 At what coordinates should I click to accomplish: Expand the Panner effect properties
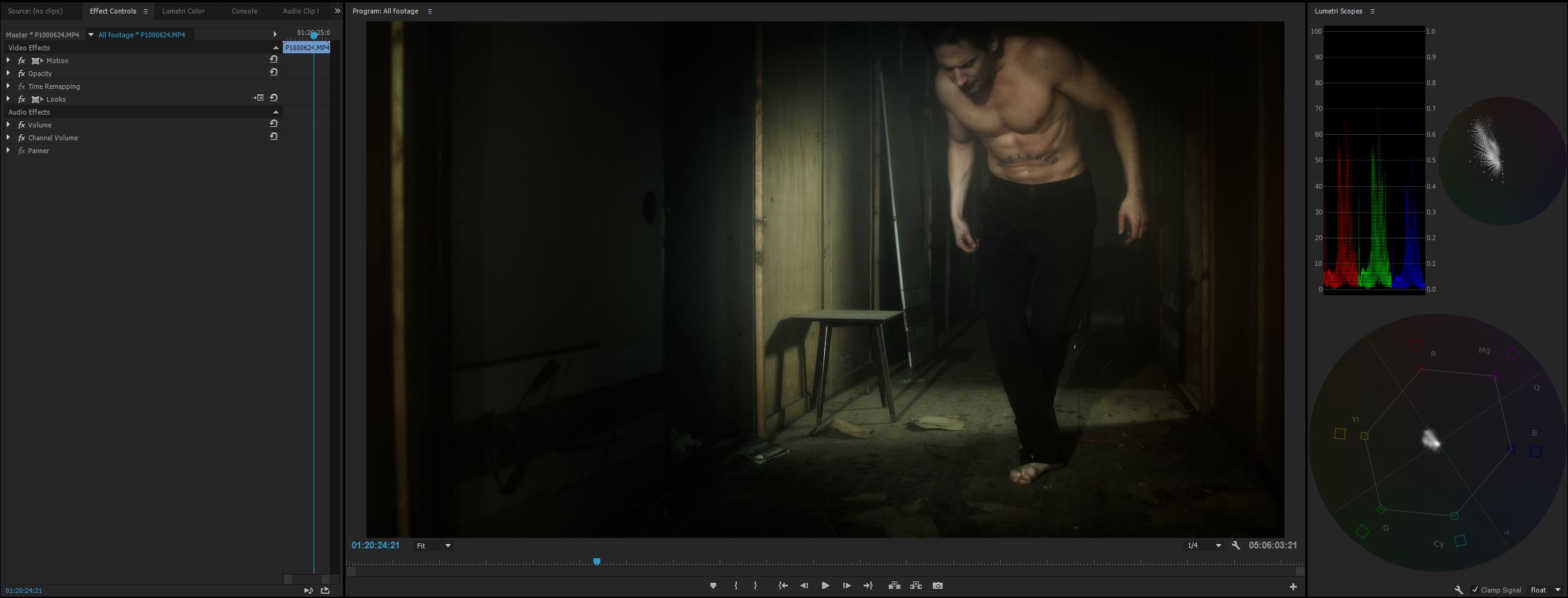8,150
